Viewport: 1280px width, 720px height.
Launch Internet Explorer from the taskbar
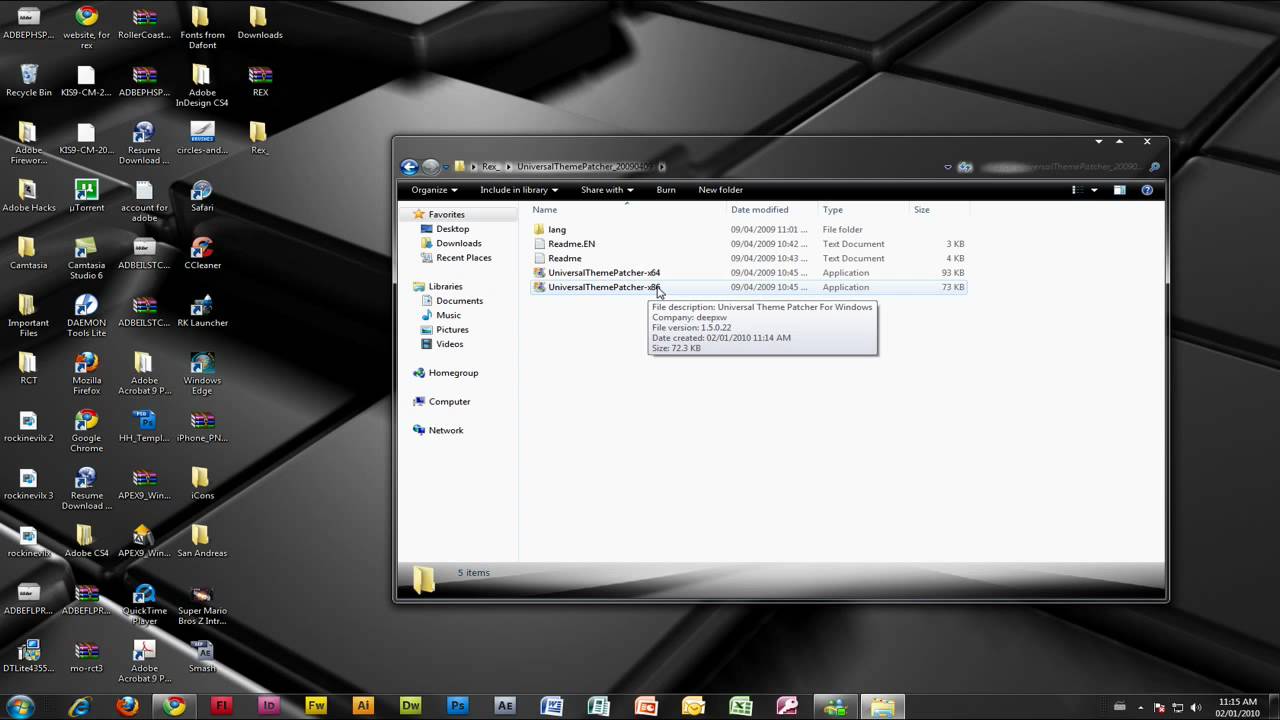click(80, 706)
